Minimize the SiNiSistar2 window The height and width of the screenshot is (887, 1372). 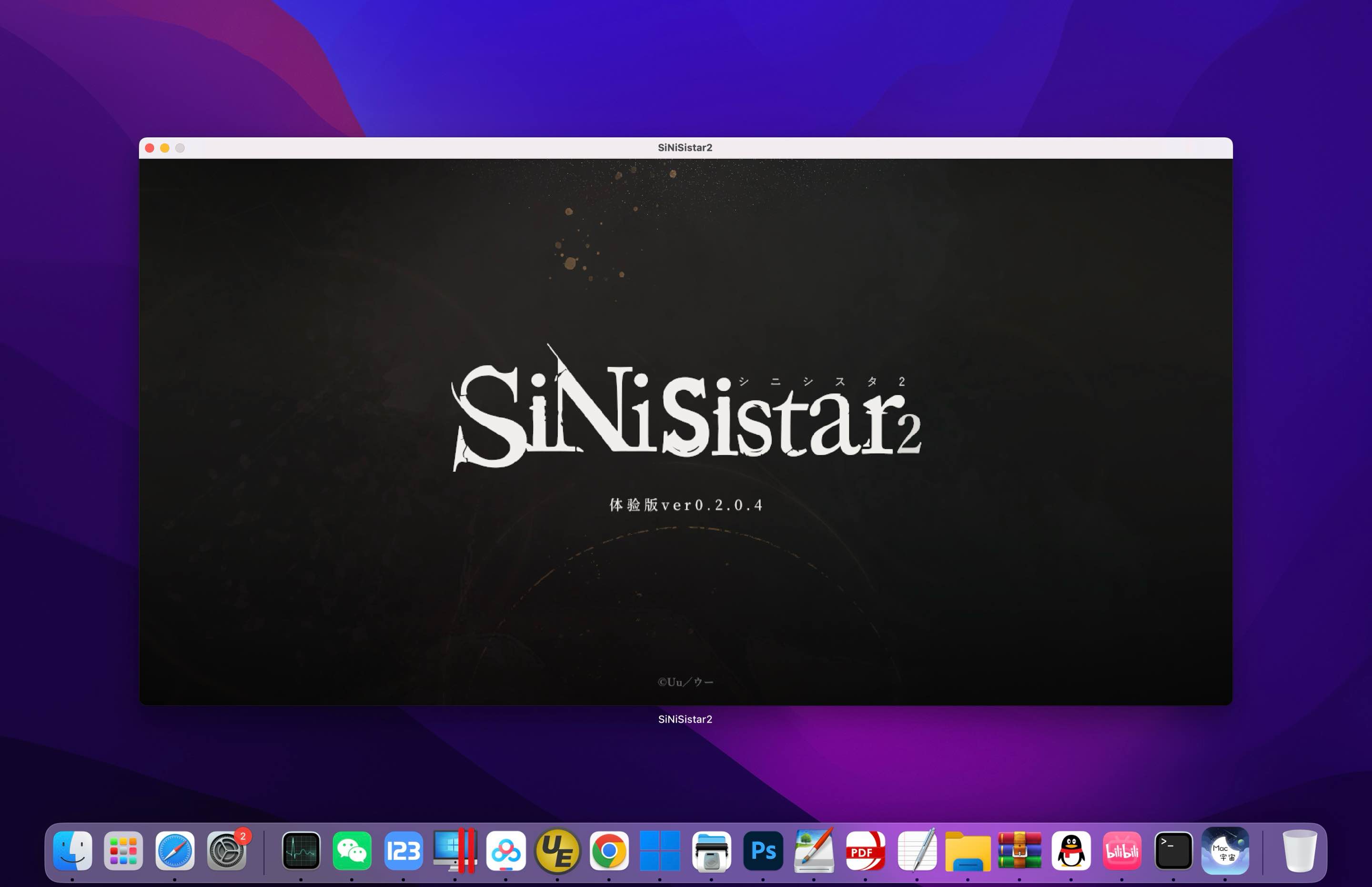(x=165, y=148)
